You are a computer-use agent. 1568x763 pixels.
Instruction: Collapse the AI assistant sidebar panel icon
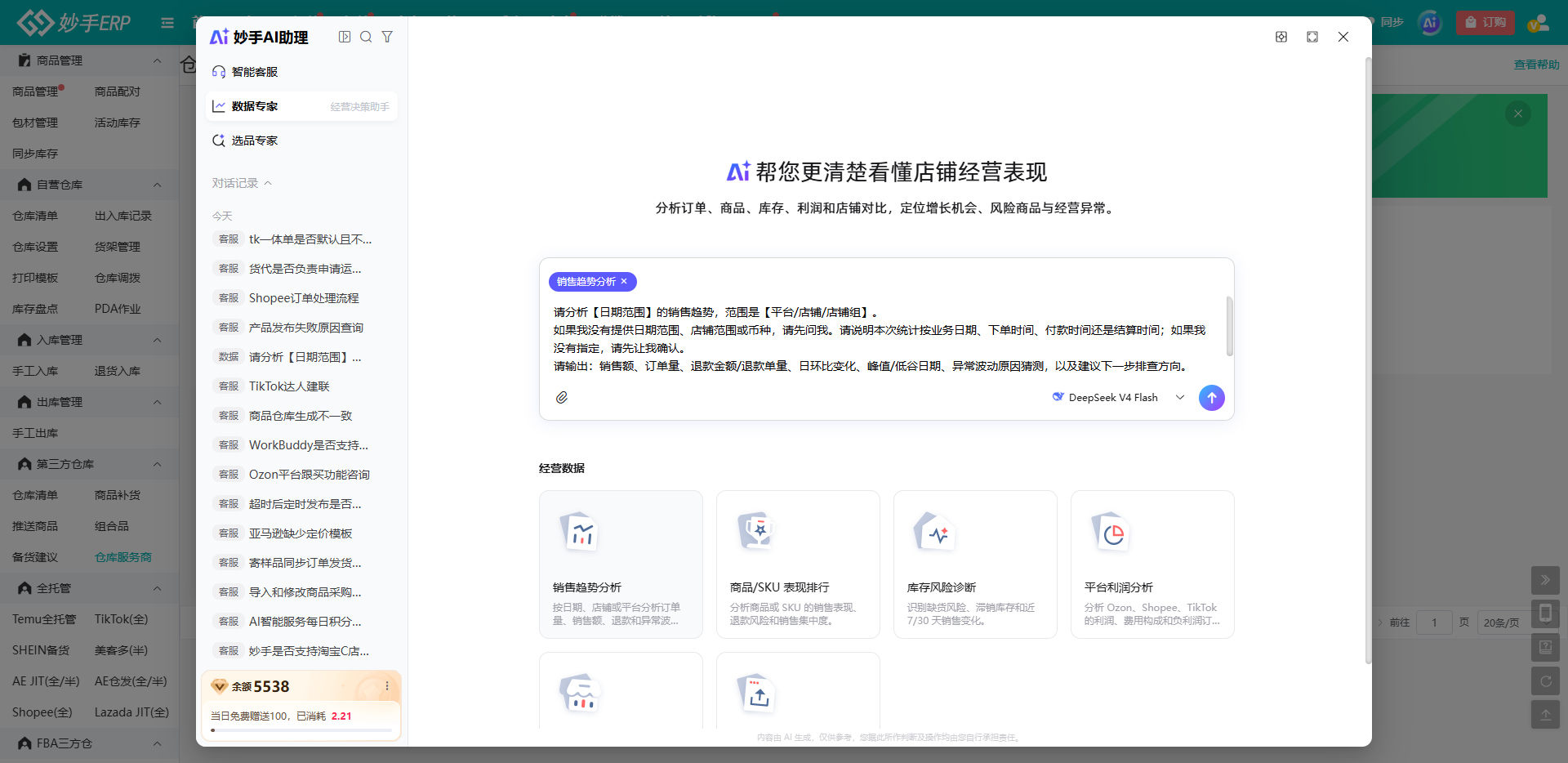click(345, 37)
